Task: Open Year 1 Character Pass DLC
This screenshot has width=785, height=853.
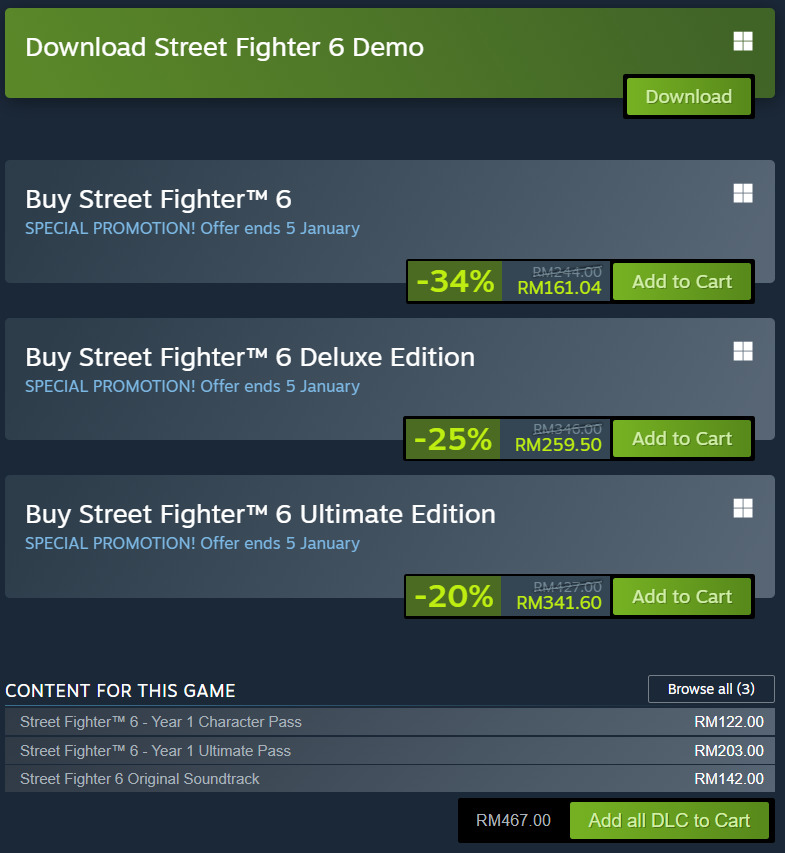Action: pyautogui.click(x=161, y=722)
